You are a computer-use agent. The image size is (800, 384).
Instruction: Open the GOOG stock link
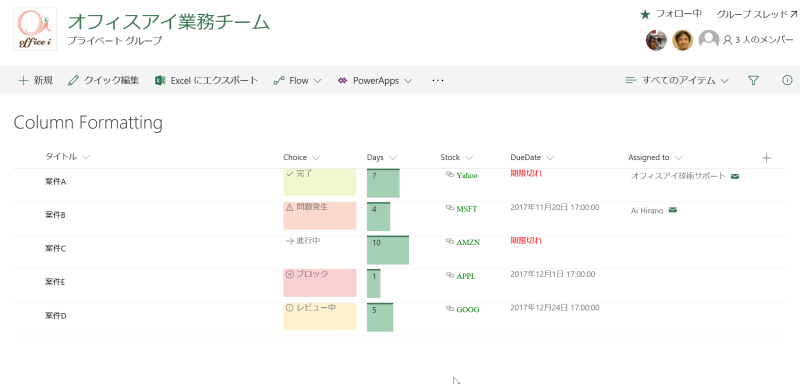click(468, 310)
